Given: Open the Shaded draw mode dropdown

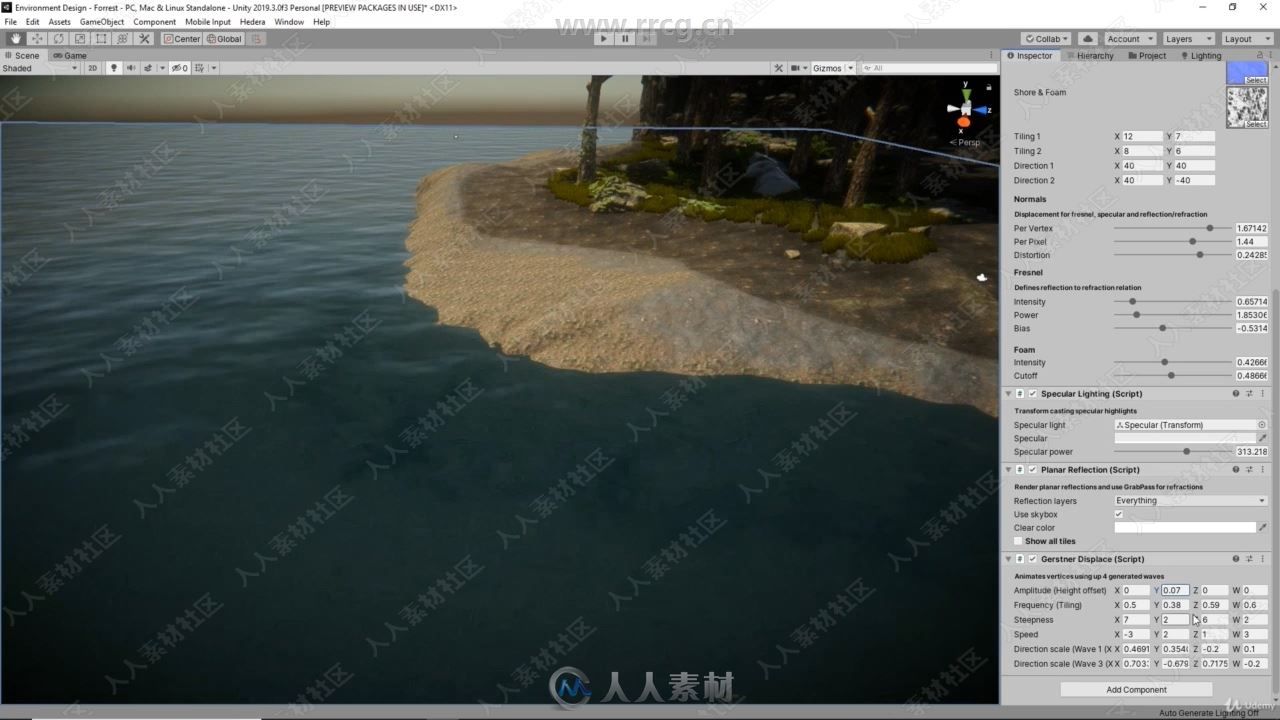Looking at the screenshot, I should [x=41, y=68].
